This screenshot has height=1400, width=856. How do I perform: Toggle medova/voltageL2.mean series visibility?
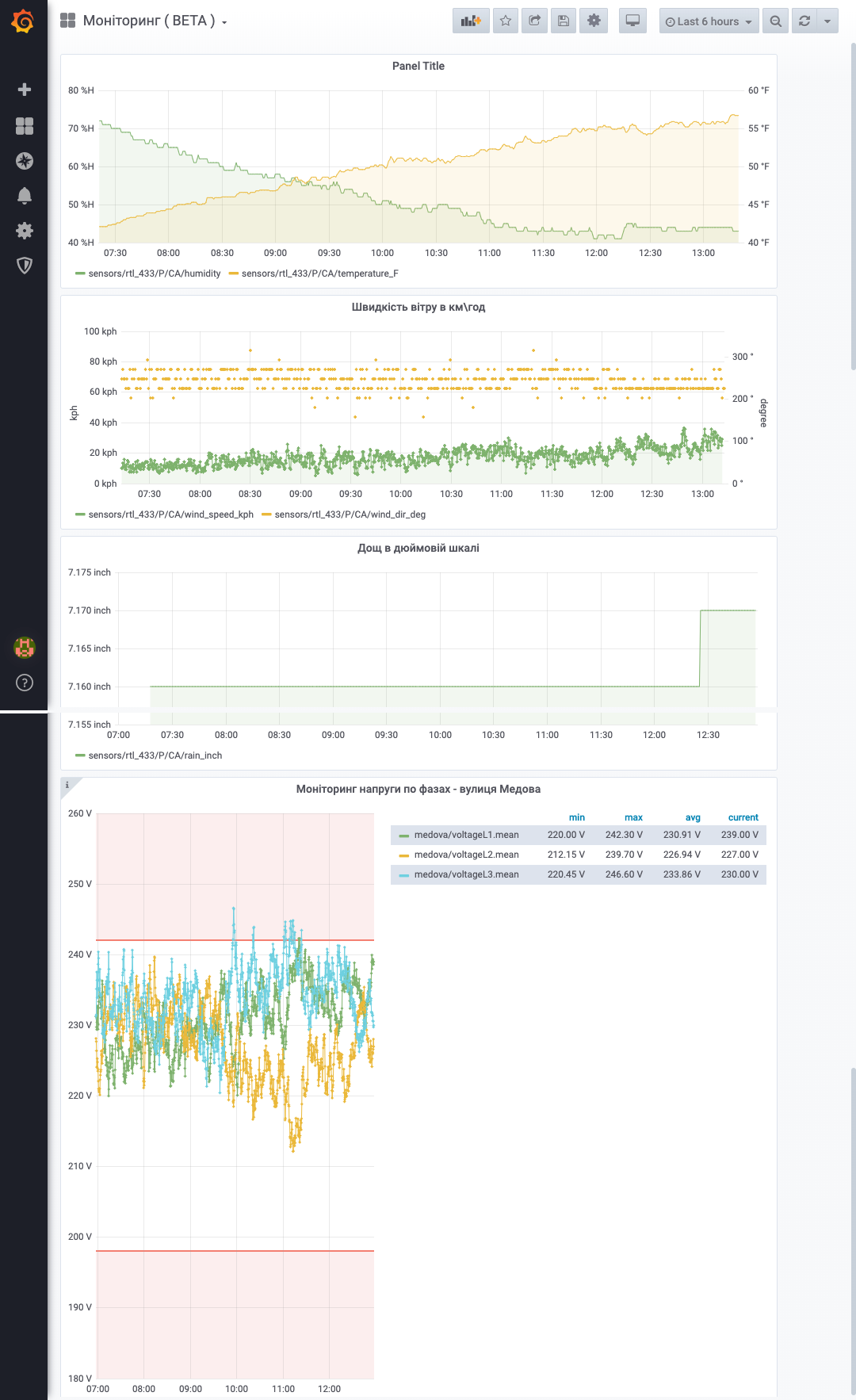pos(466,855)
